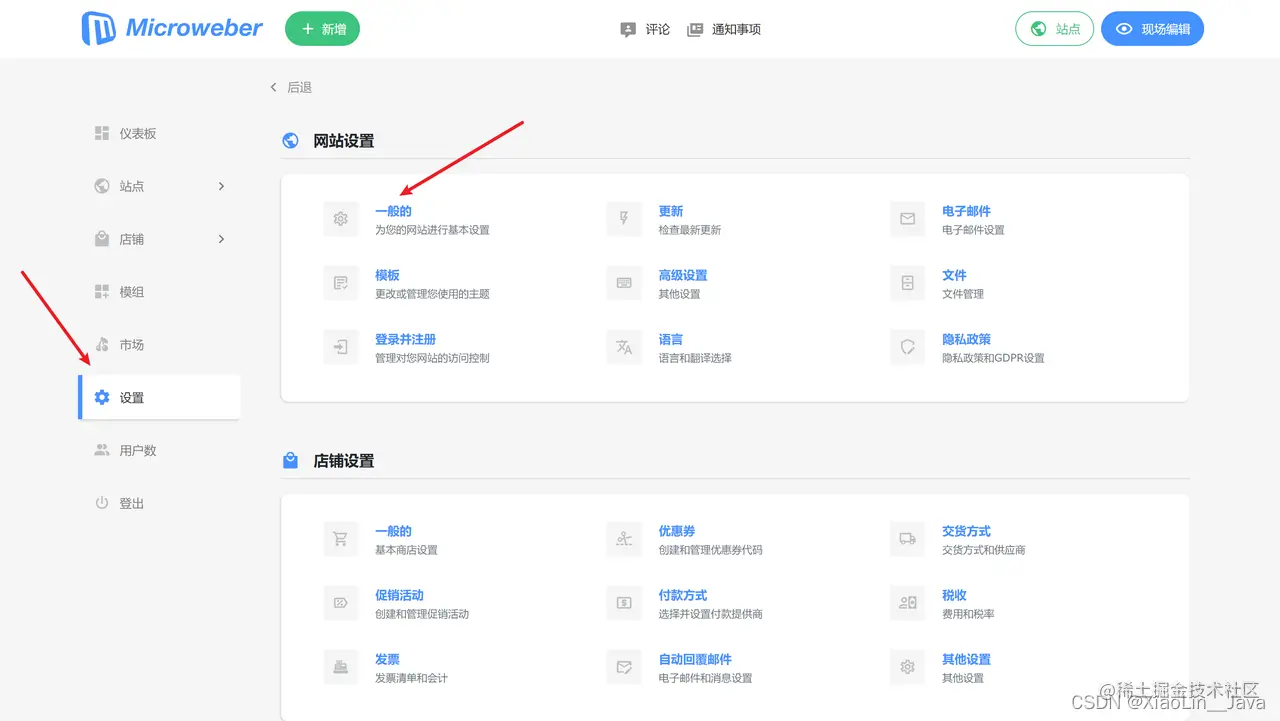The height and width of the screenshot is (721, 1280).
Task: Open the 市场 sidebar menu item
Action: (130, 344)
